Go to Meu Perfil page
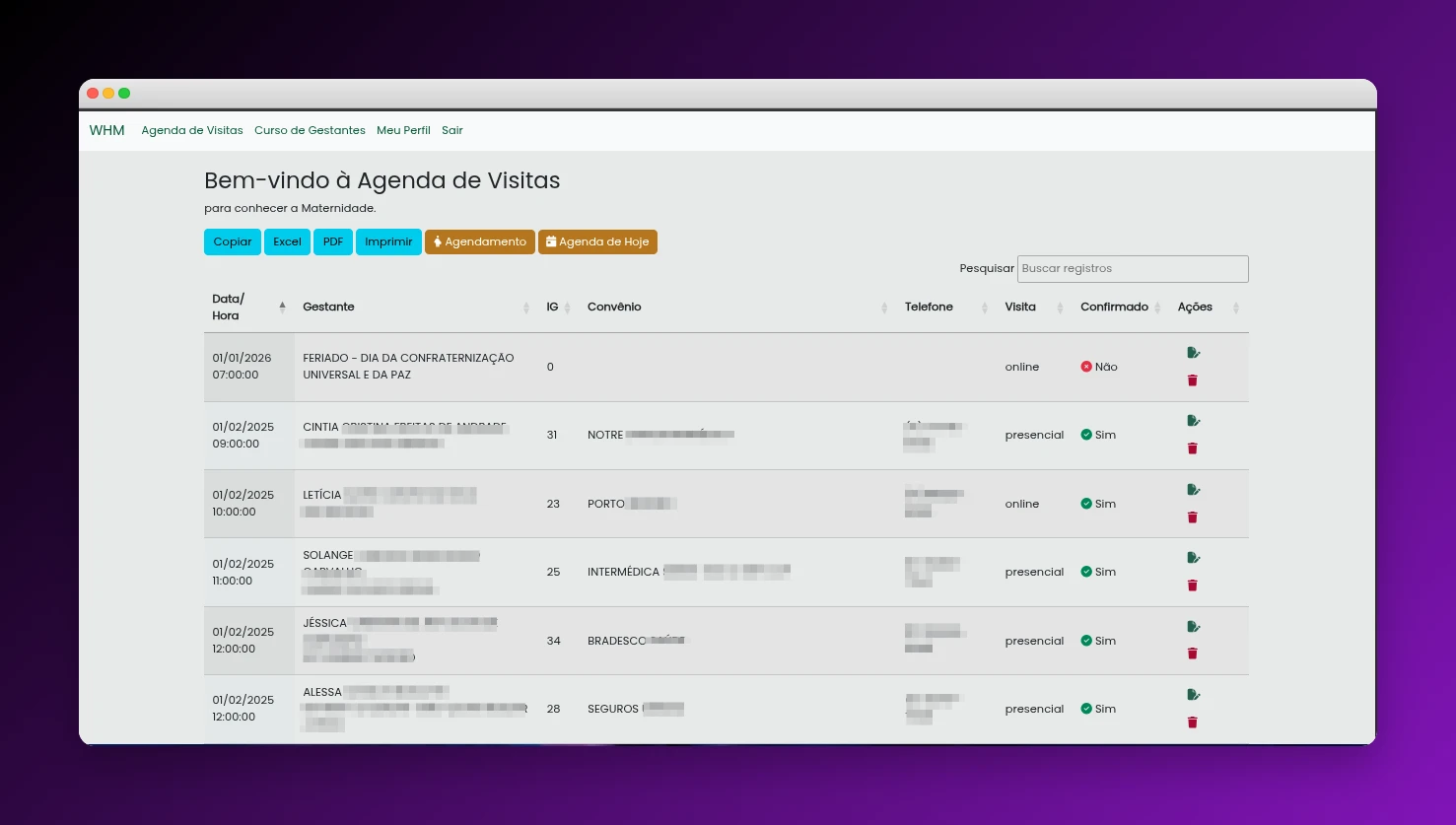1456x825 pixels. tap(403, 130)
